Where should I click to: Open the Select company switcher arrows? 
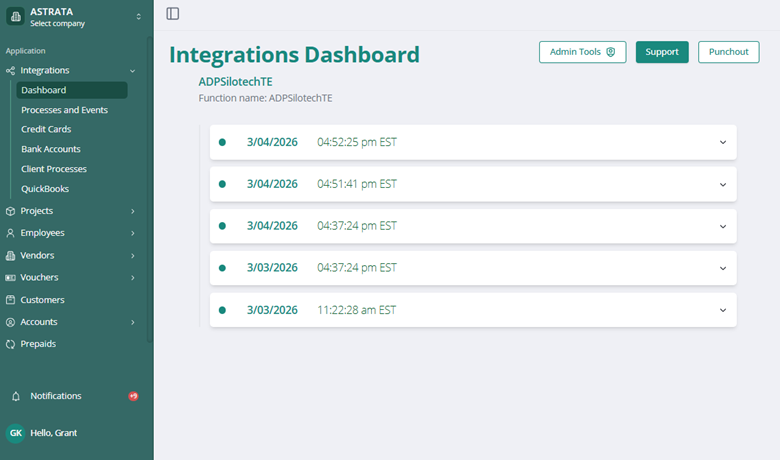[138, 17]
